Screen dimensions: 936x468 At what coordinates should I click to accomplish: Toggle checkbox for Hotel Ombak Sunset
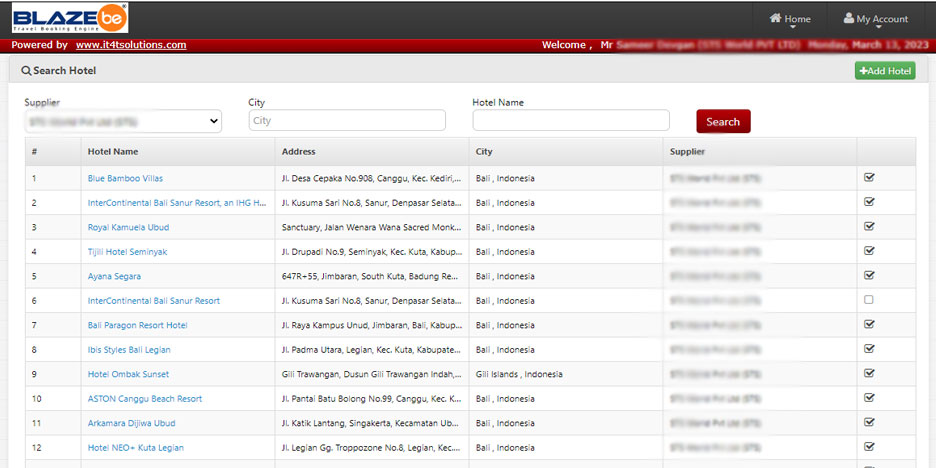pyautogui.click(x=868, y=373)
